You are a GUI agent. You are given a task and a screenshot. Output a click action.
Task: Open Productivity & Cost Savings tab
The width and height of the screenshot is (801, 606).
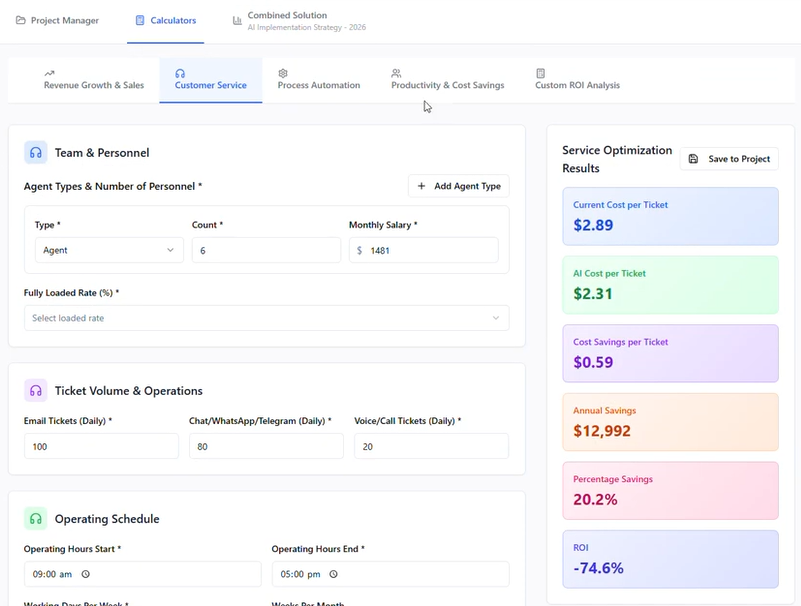click(x=447, y=80)
